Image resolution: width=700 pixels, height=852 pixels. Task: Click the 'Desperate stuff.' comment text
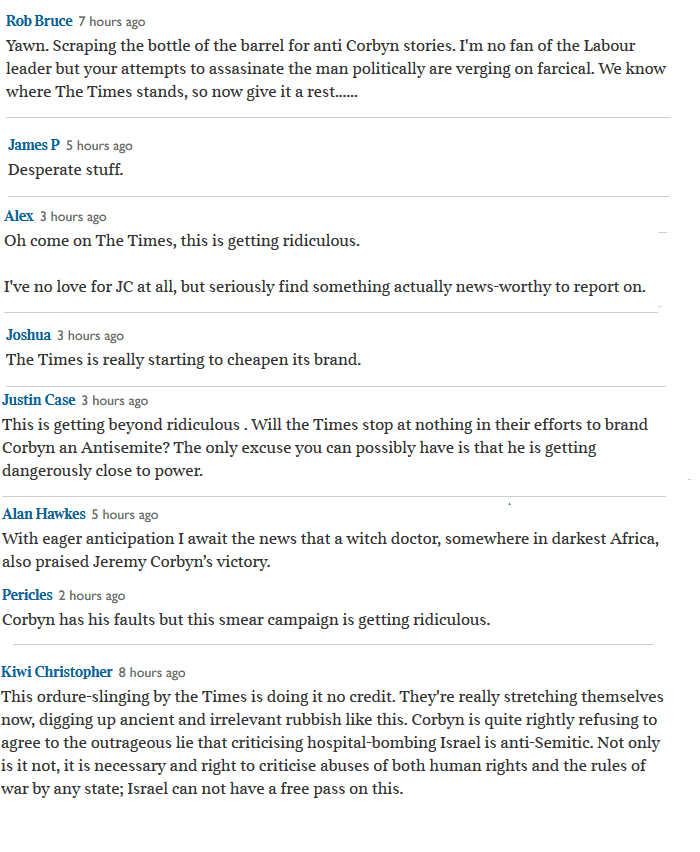pos(66,170)
